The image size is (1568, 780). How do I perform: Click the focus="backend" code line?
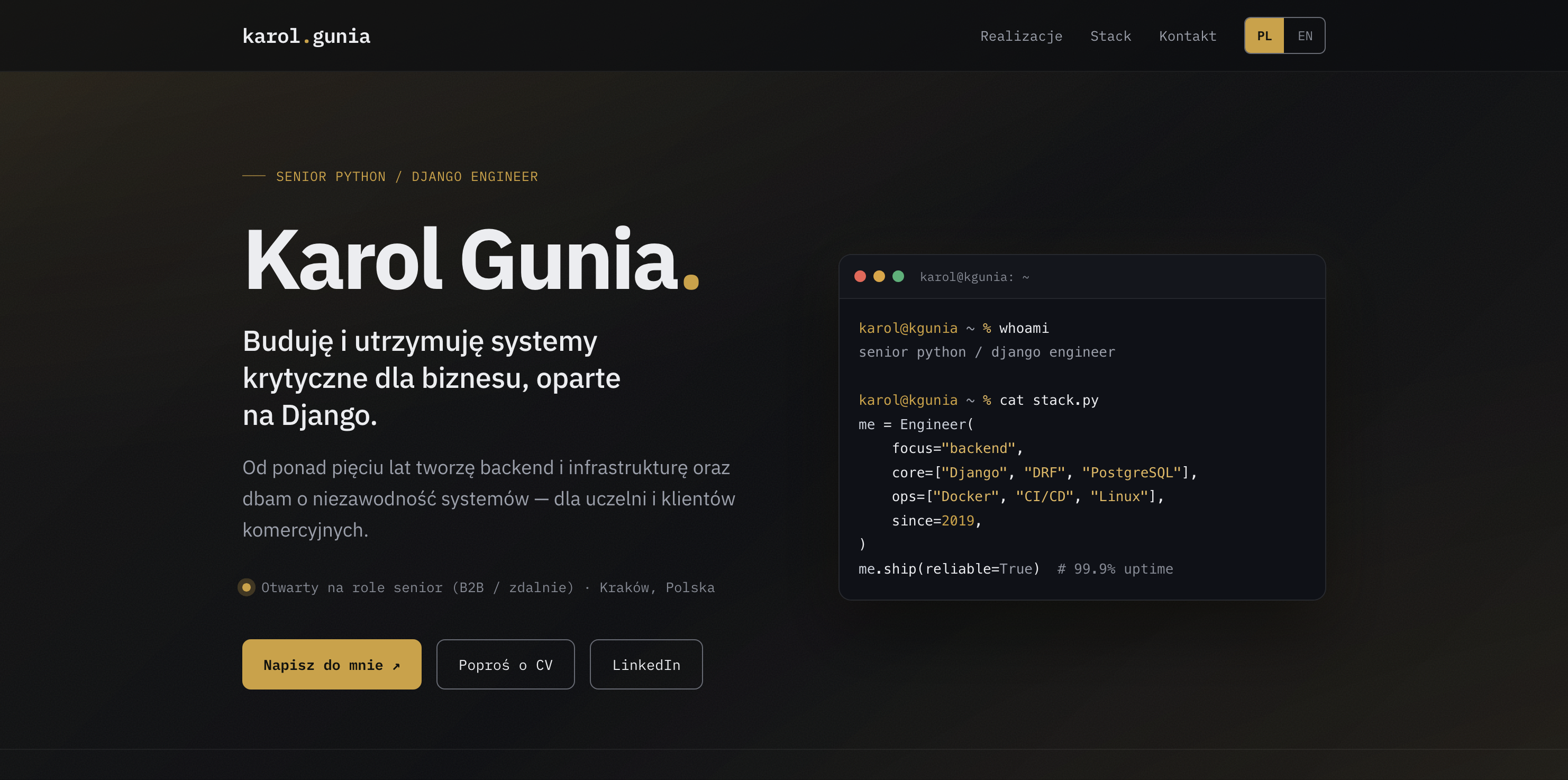coord(958,448)
